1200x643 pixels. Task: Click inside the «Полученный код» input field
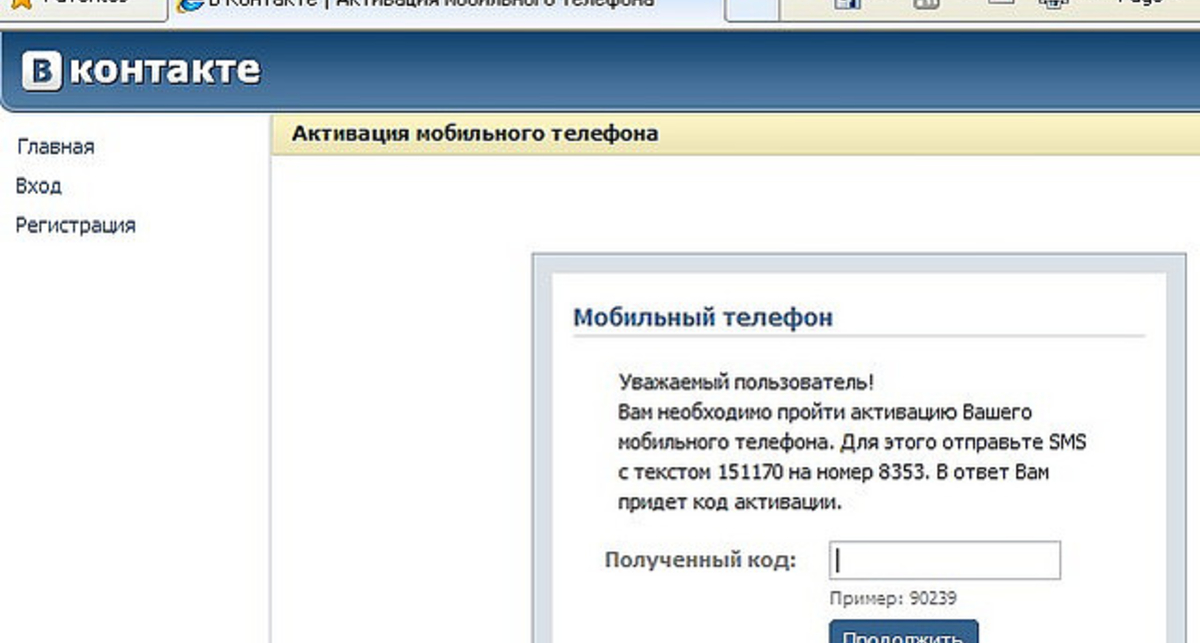tap(943, 560)
